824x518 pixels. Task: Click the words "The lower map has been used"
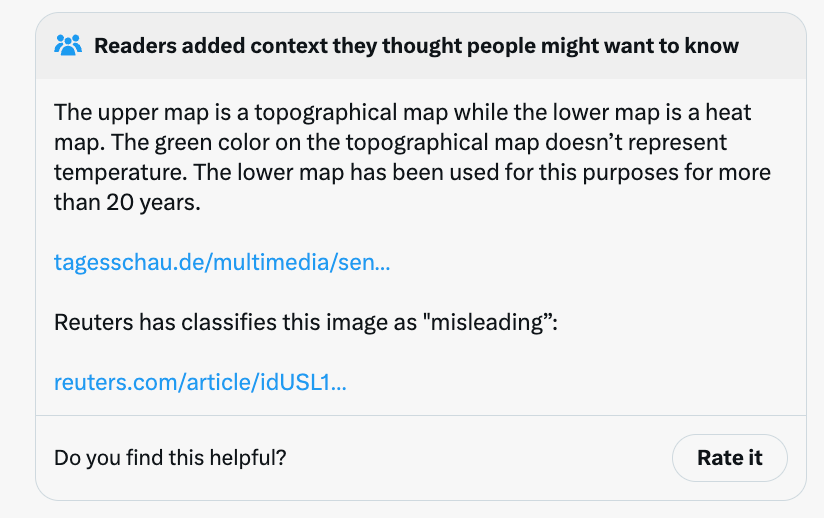coord(346,173)
